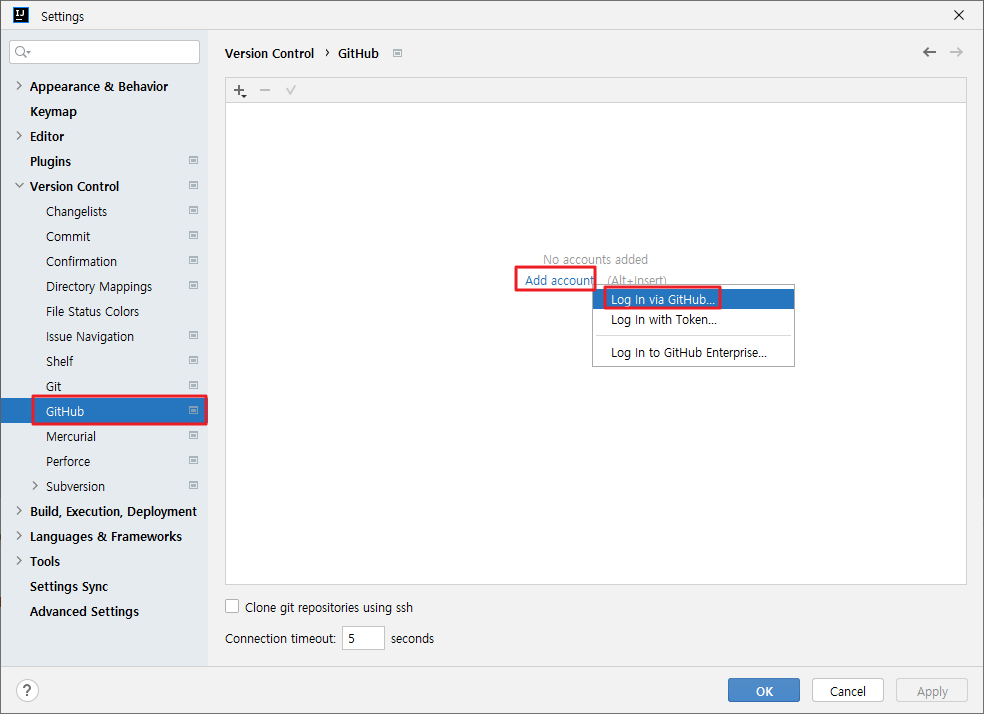Select Changelists under Version Control

click(77, 211)
